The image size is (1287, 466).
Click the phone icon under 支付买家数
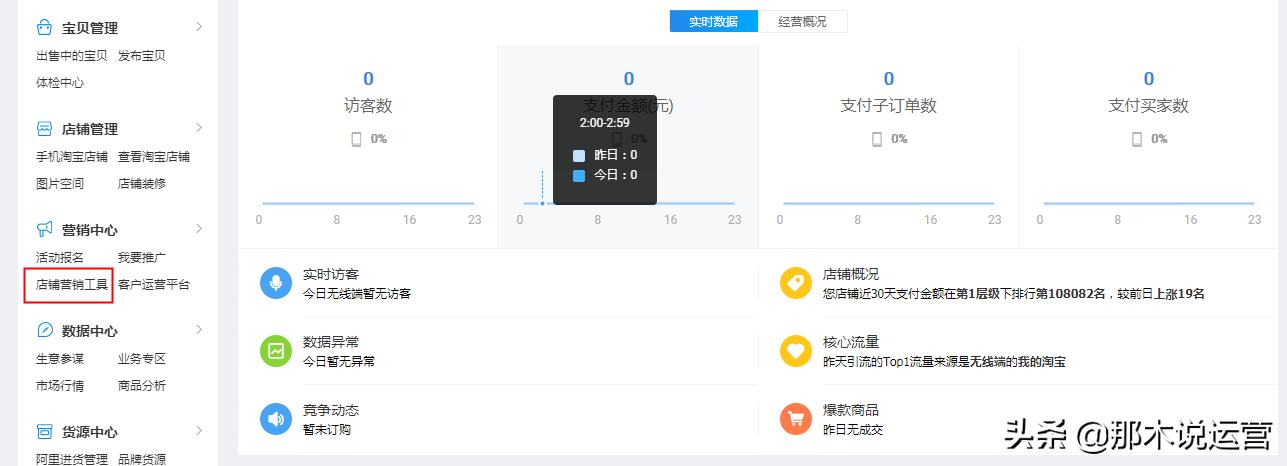tap(1137, 139)
